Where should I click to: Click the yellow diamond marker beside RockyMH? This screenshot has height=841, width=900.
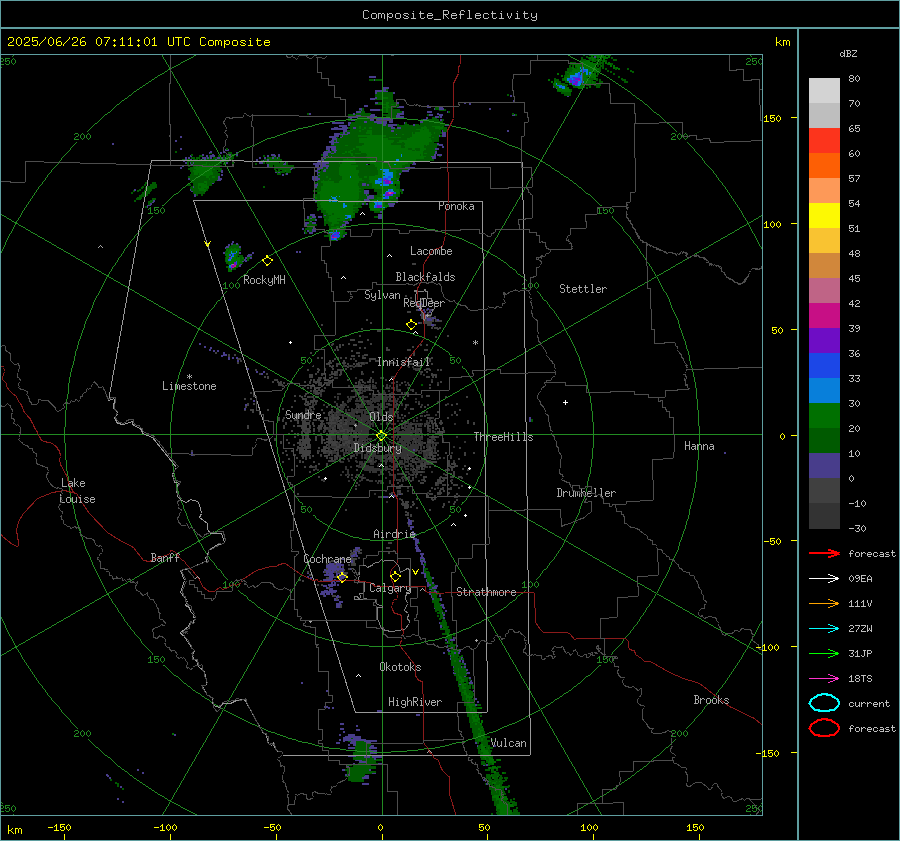(267, 261)
